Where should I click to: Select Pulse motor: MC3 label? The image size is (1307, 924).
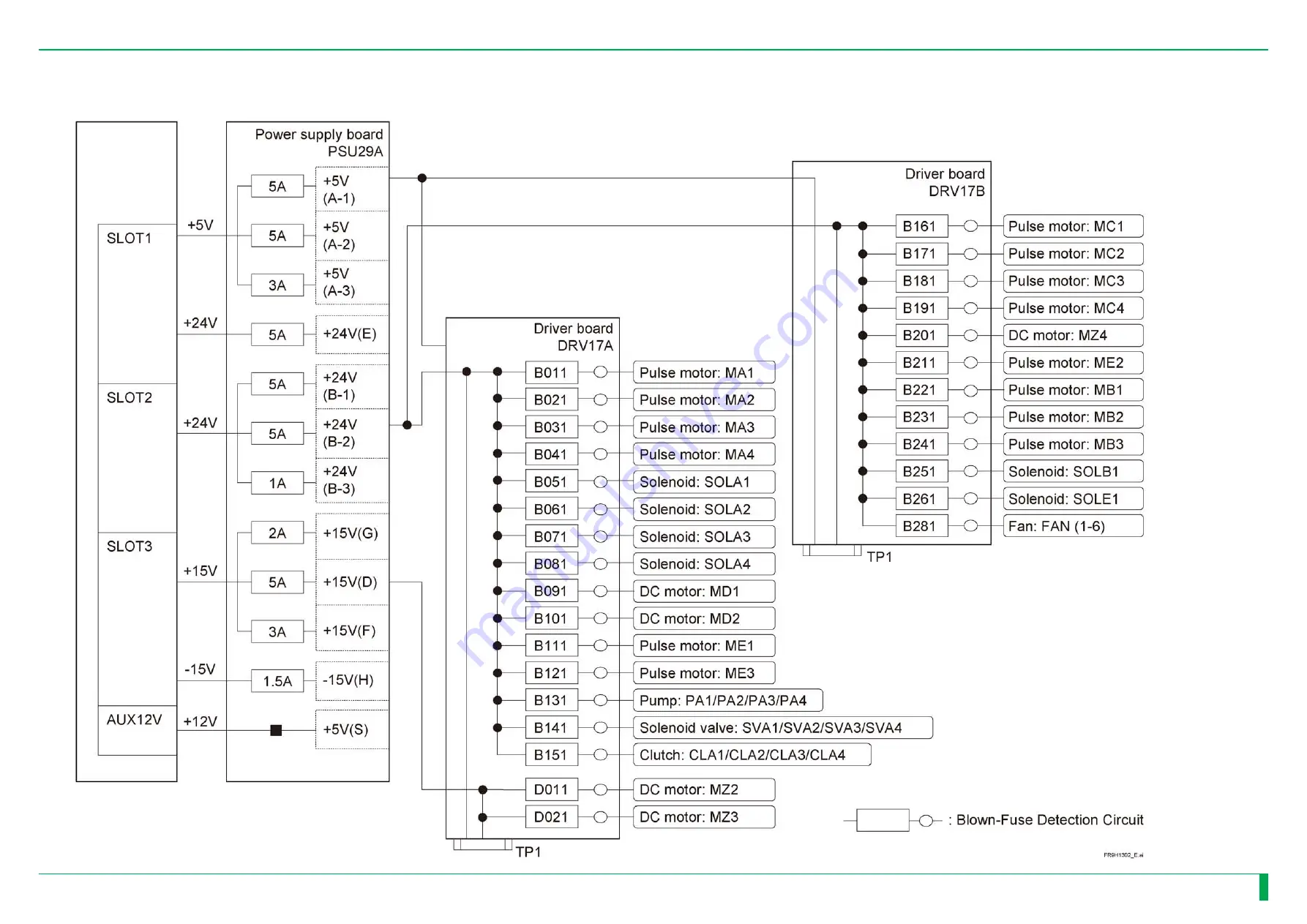pyautogui.click(x=1066, y=281)
